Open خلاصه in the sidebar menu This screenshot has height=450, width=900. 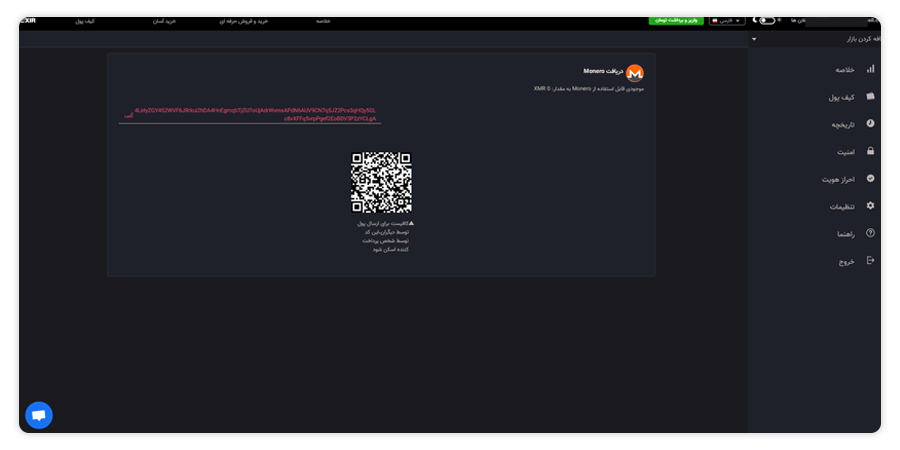tap(845, 69)
